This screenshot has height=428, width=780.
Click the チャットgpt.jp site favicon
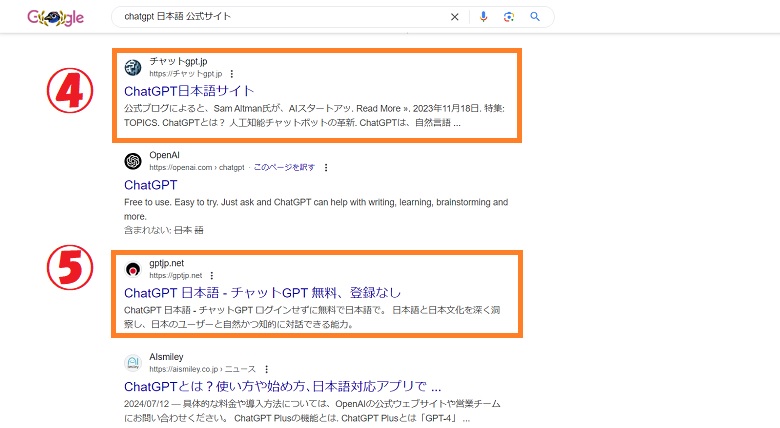pyautogui.click(x=133, y=67)
